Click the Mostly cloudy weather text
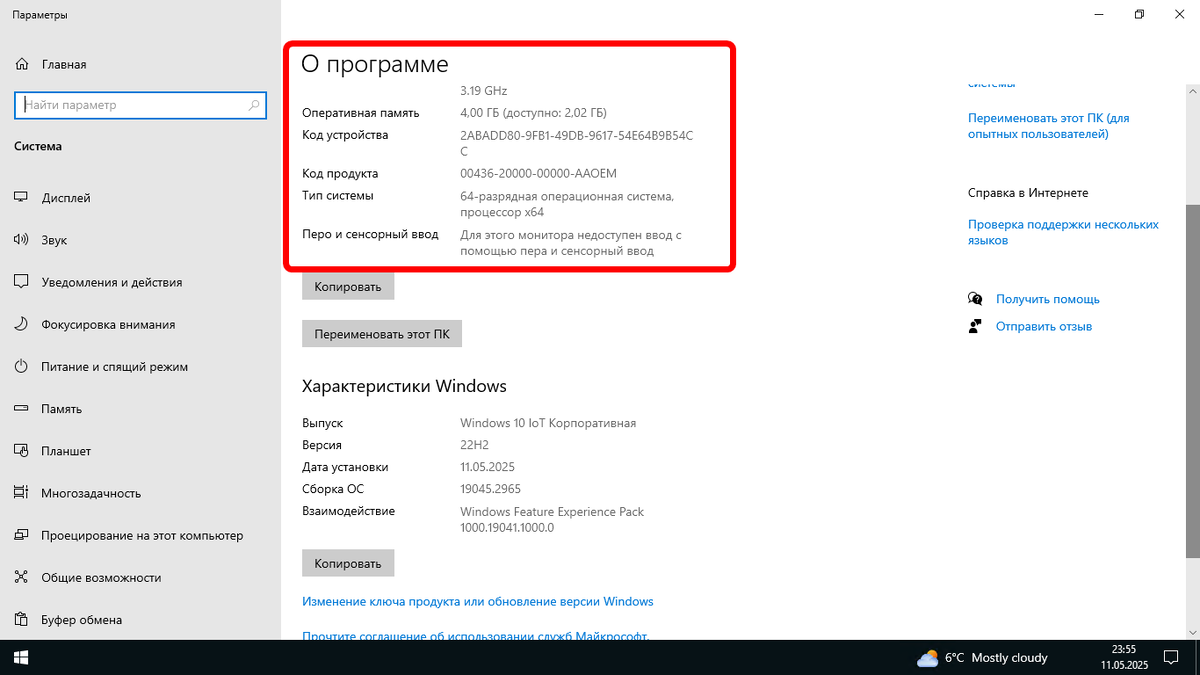1200x675 pixels. (x=1009, y=658)
